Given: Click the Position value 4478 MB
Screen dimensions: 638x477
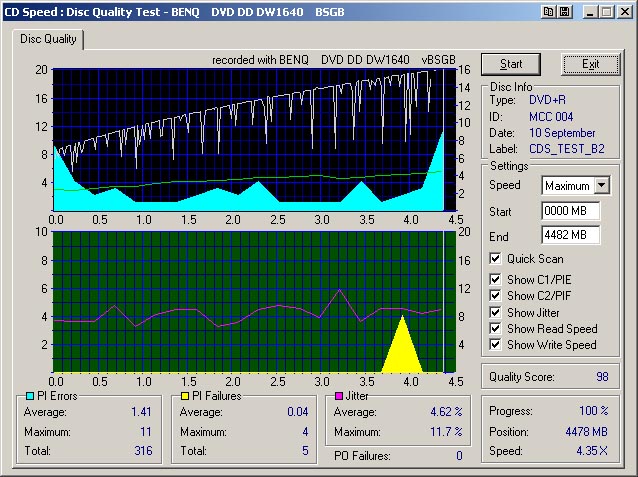Looking at the screenshot, I should tap(586, 432).
